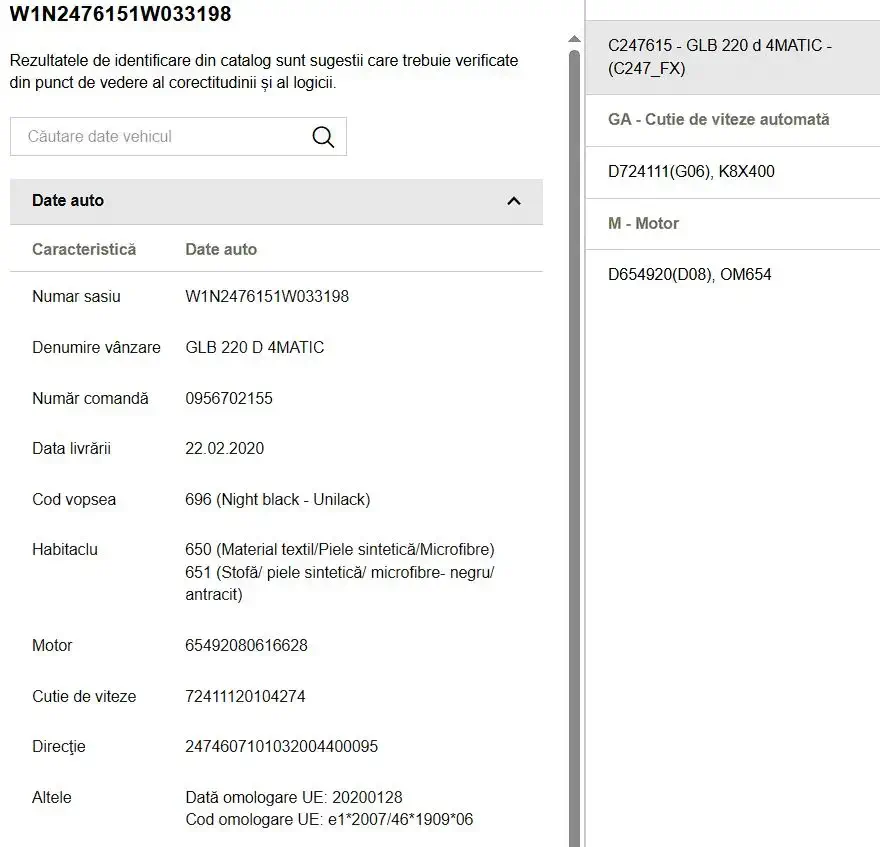Click the Cod vopsea row label
The height and width of the screenshot is (847, 880).
(74, 500)
